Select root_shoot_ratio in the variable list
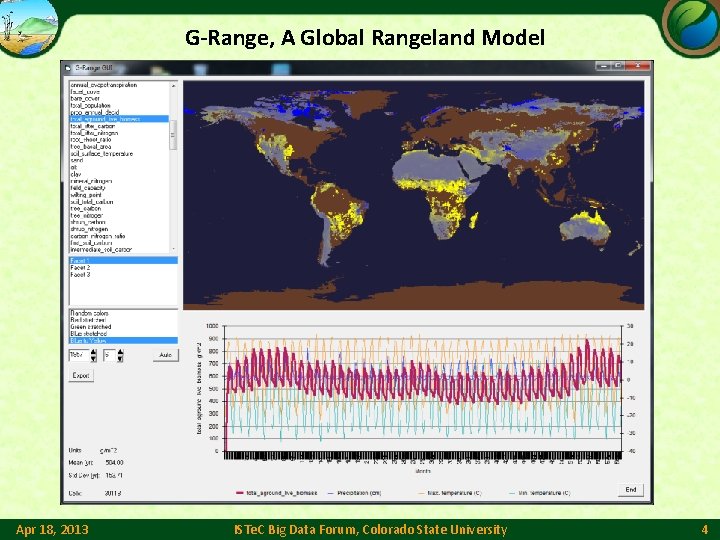The image size is (720, 540). tap(91, 140)
